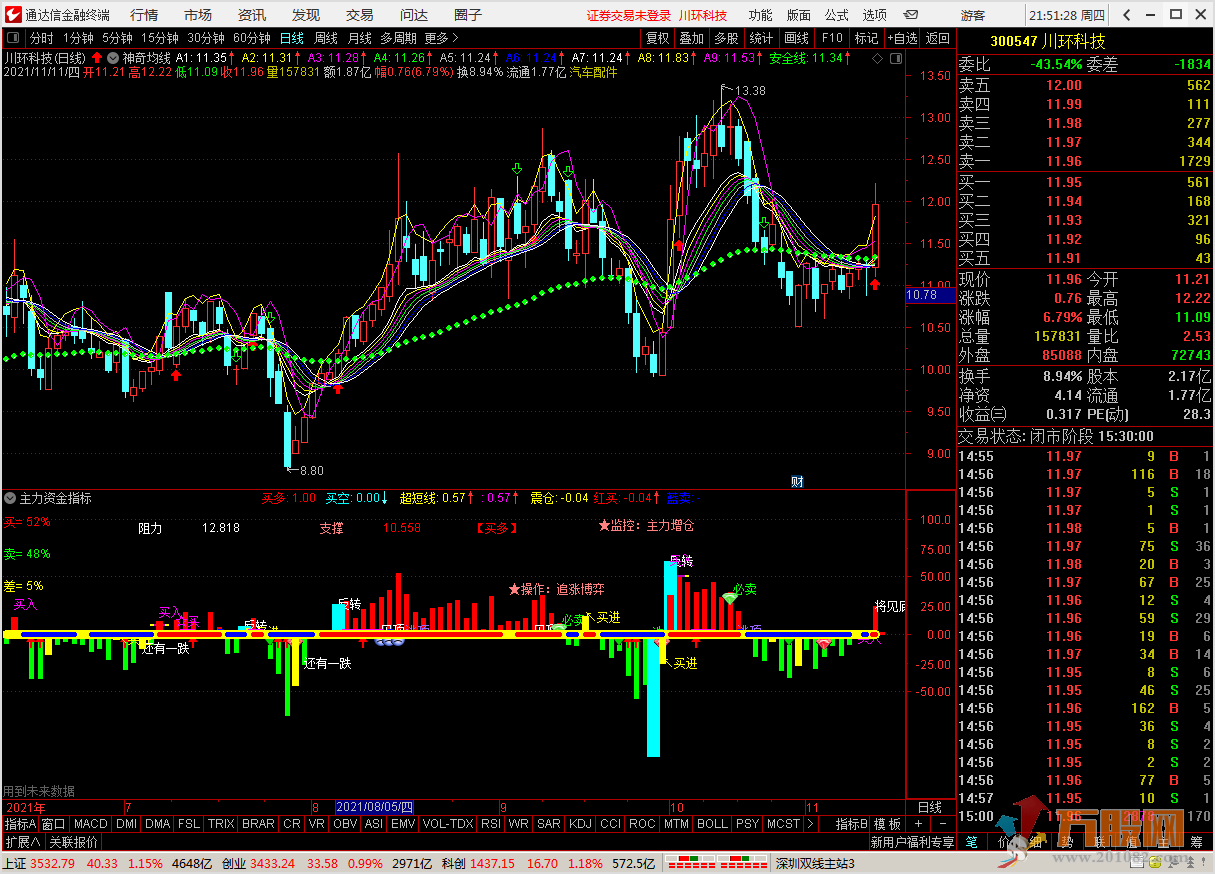Click the 叠加 overlay button

tap(692, 38)
